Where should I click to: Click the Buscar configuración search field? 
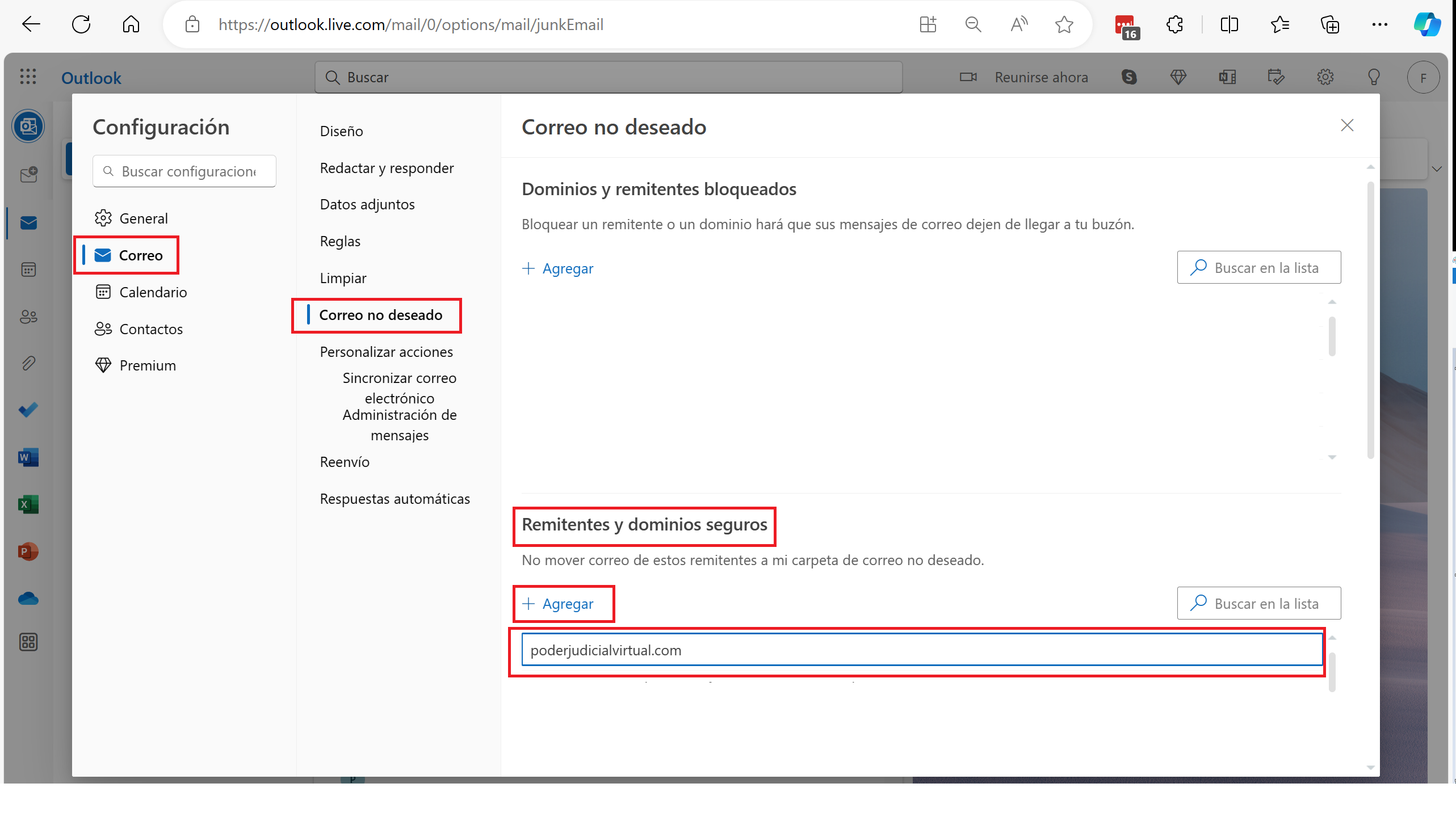(188, 171)
